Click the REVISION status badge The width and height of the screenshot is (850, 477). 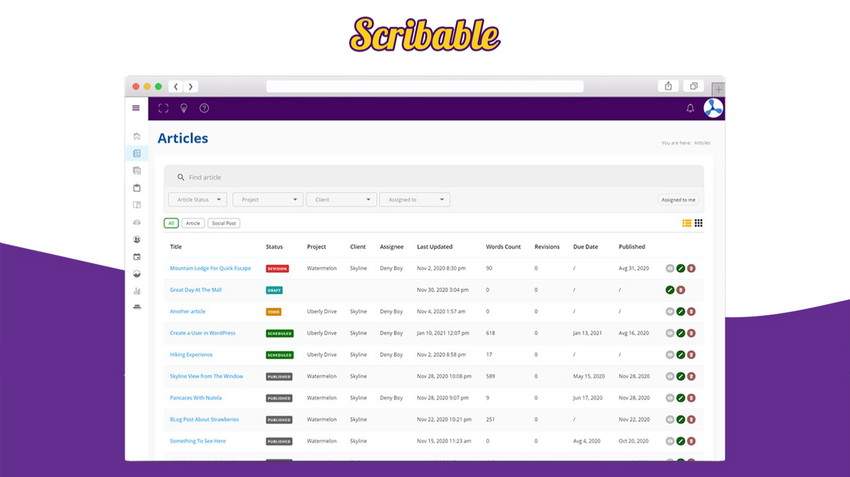(277, 268)
